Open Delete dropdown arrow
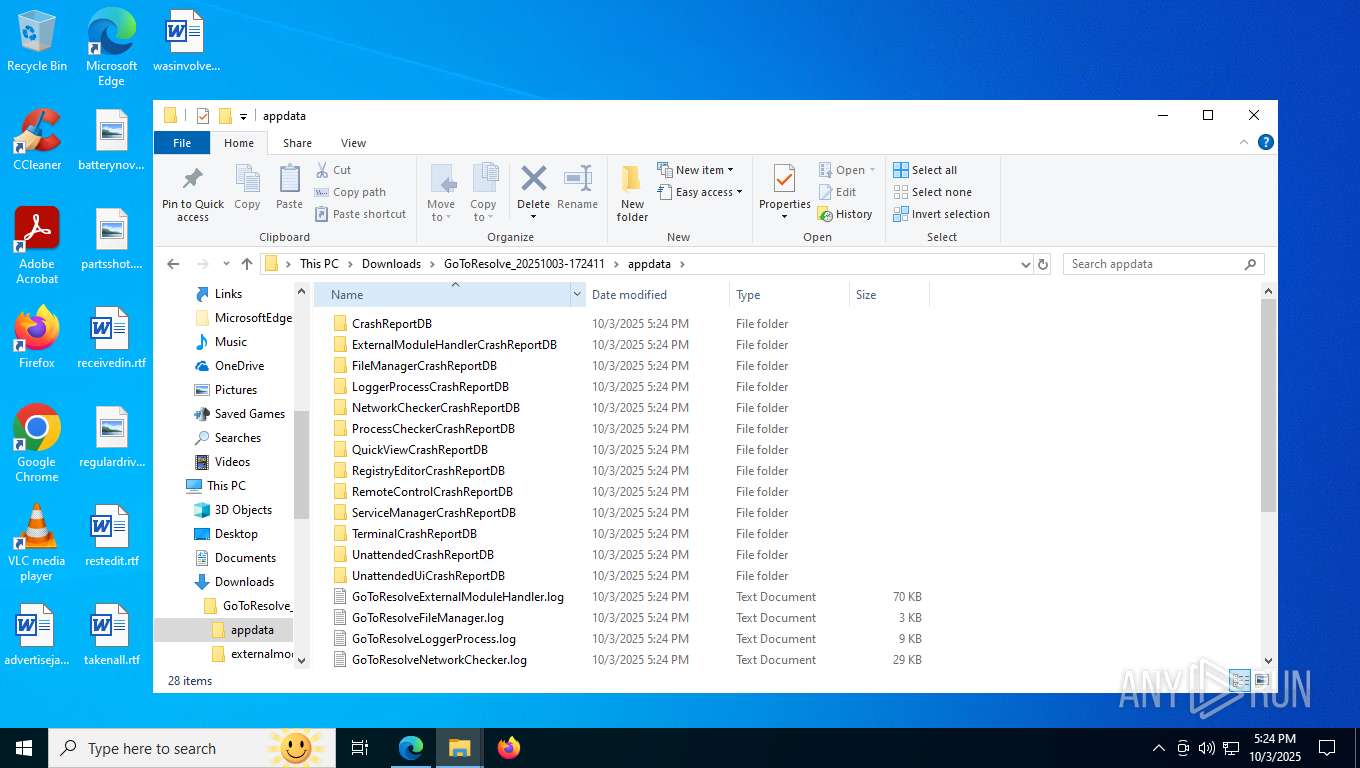The height and width of the screenshot is (768, 1360). [x=533, y=217]
